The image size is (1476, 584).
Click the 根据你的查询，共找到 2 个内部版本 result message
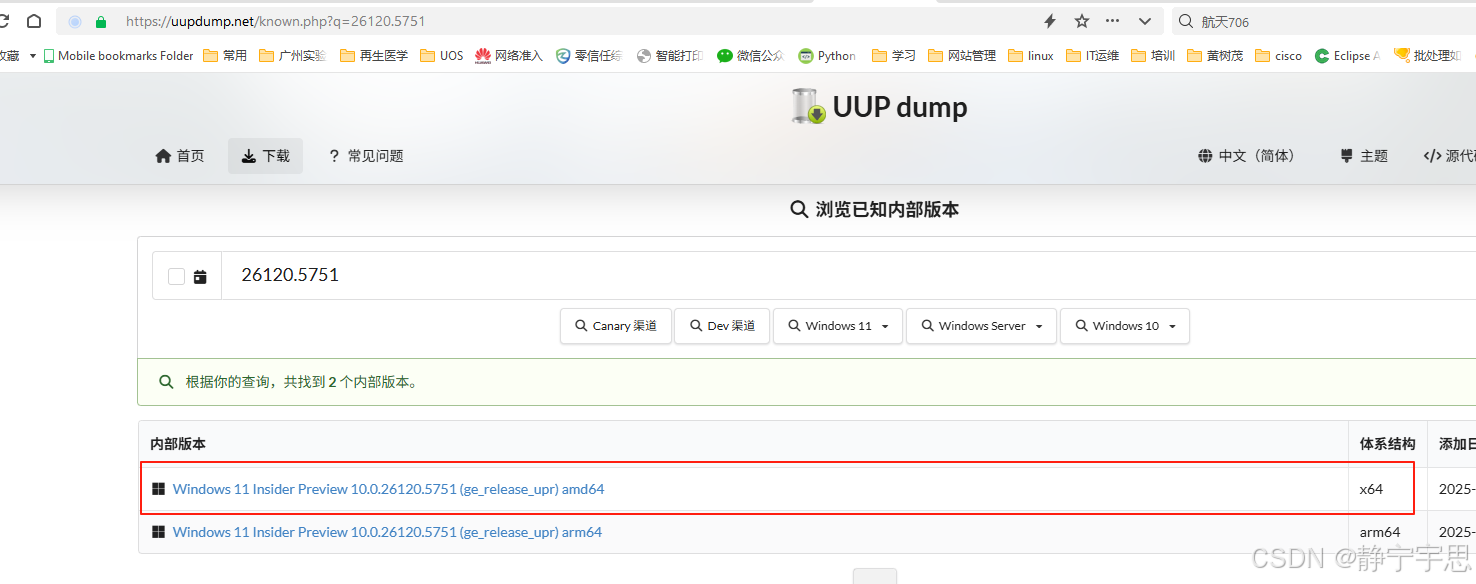[301, 382]
